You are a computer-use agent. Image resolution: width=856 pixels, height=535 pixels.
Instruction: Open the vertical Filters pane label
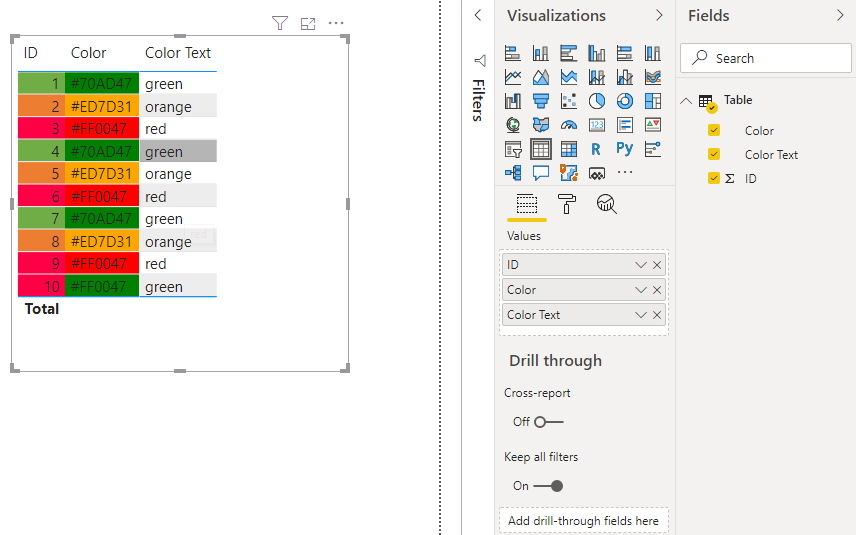coord(478,100)
